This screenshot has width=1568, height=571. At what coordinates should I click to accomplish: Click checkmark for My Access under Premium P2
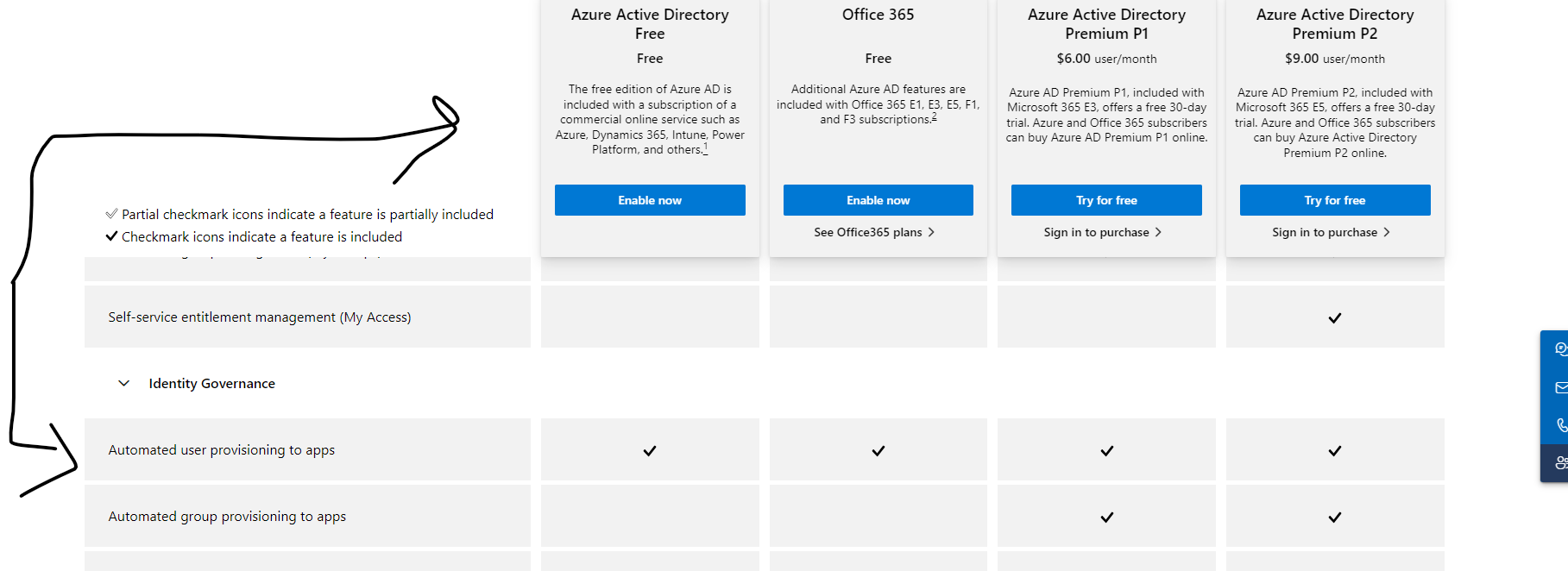click(x=1335, y=318)
